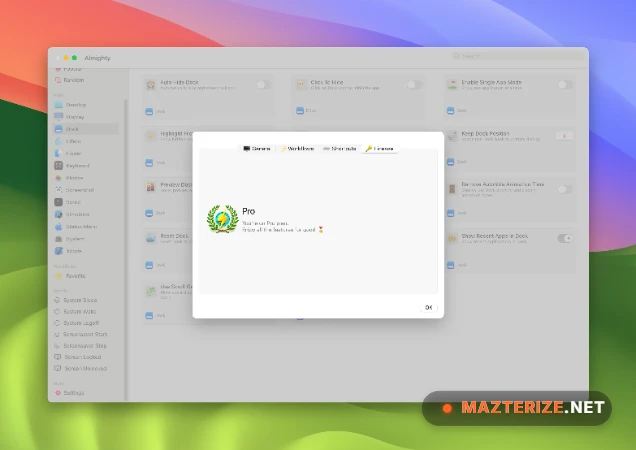Switch to the General tab

(257, 149)
